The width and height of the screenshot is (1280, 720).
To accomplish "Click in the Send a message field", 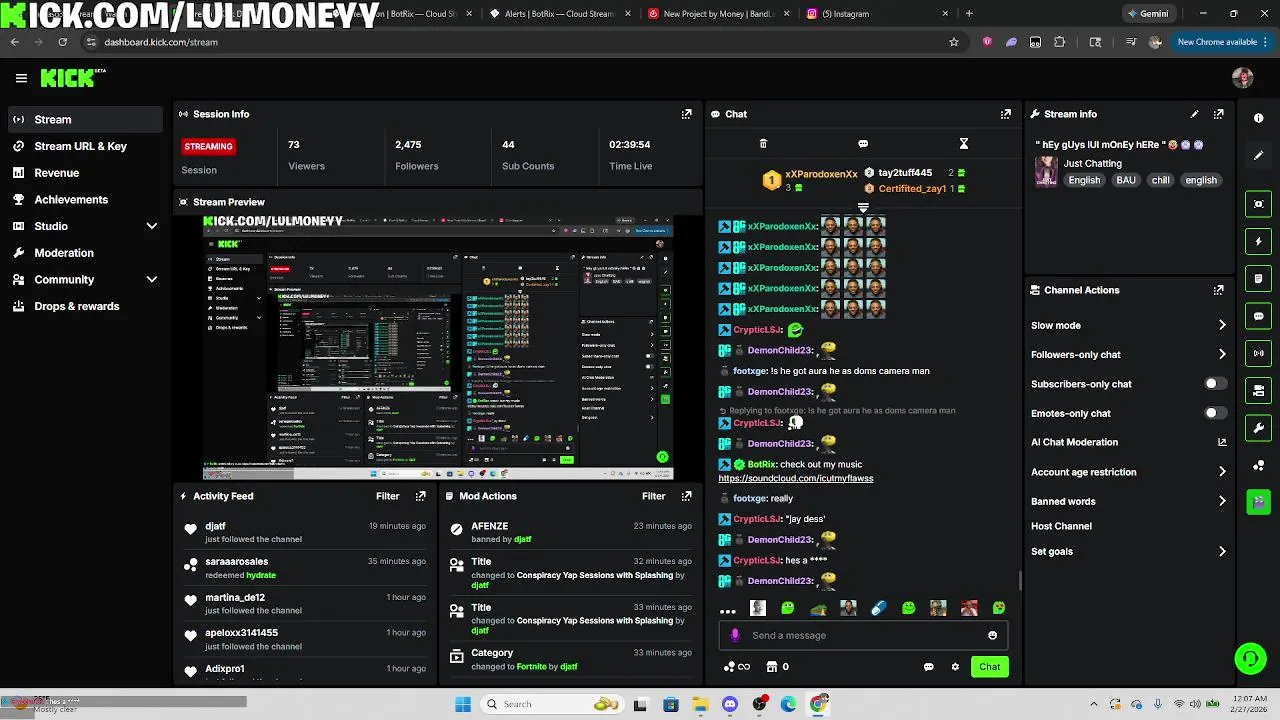I will pyautogui.click(x=863, y=635).
